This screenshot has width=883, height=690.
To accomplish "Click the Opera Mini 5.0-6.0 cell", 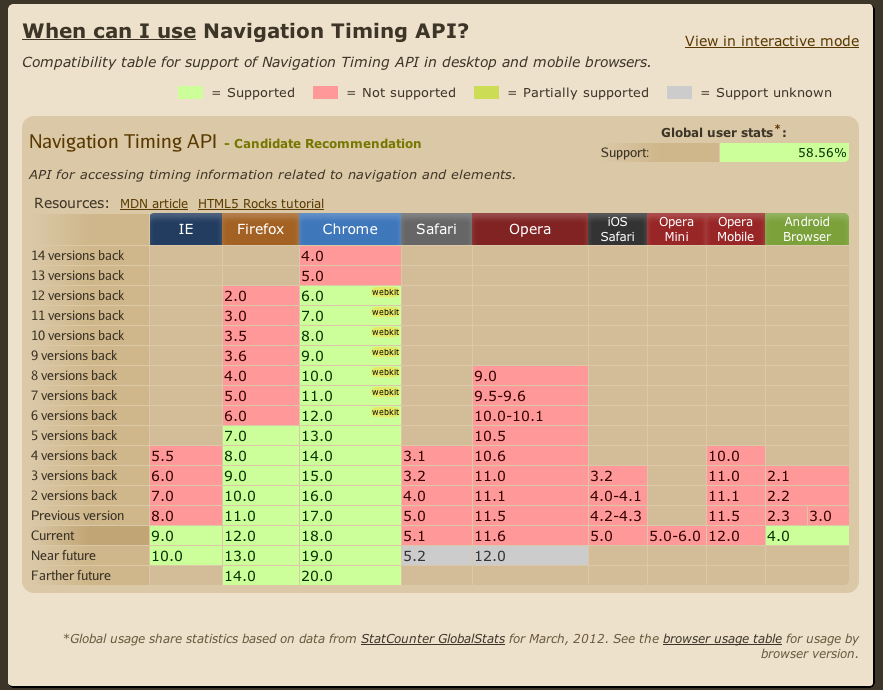I will tap(676, 536).
